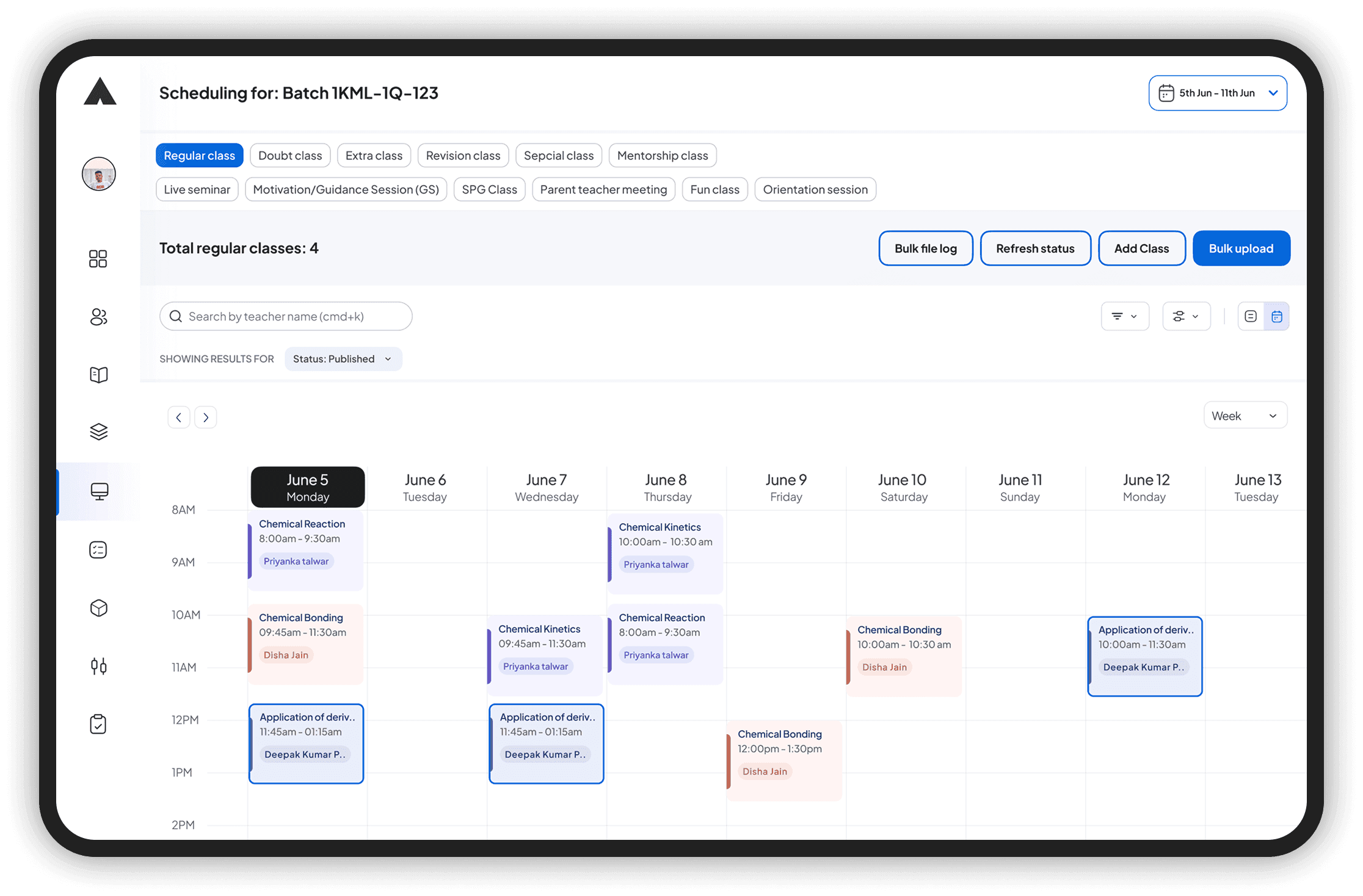1363x896 pixels.
Task: Select the Parent teacher meeting tab
Action: click(x=603, y=189)
